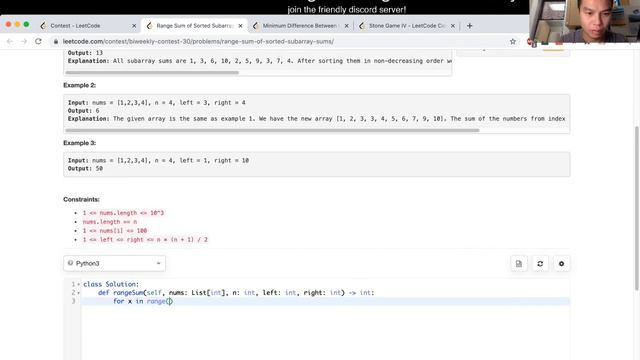Close the Range Sum of Sorted Subarray tab

point(240,26)
